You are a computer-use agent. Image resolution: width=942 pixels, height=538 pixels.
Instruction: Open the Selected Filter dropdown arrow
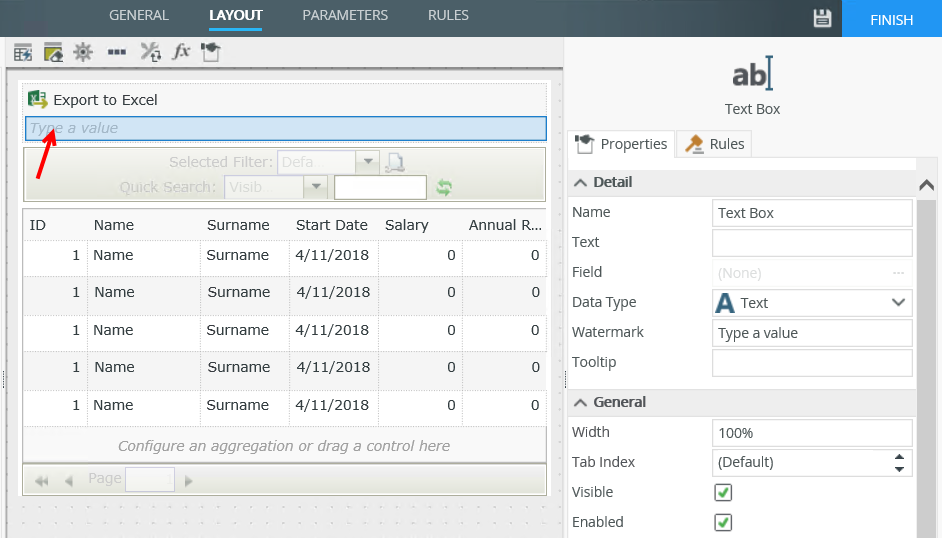(x=368, y=162)
